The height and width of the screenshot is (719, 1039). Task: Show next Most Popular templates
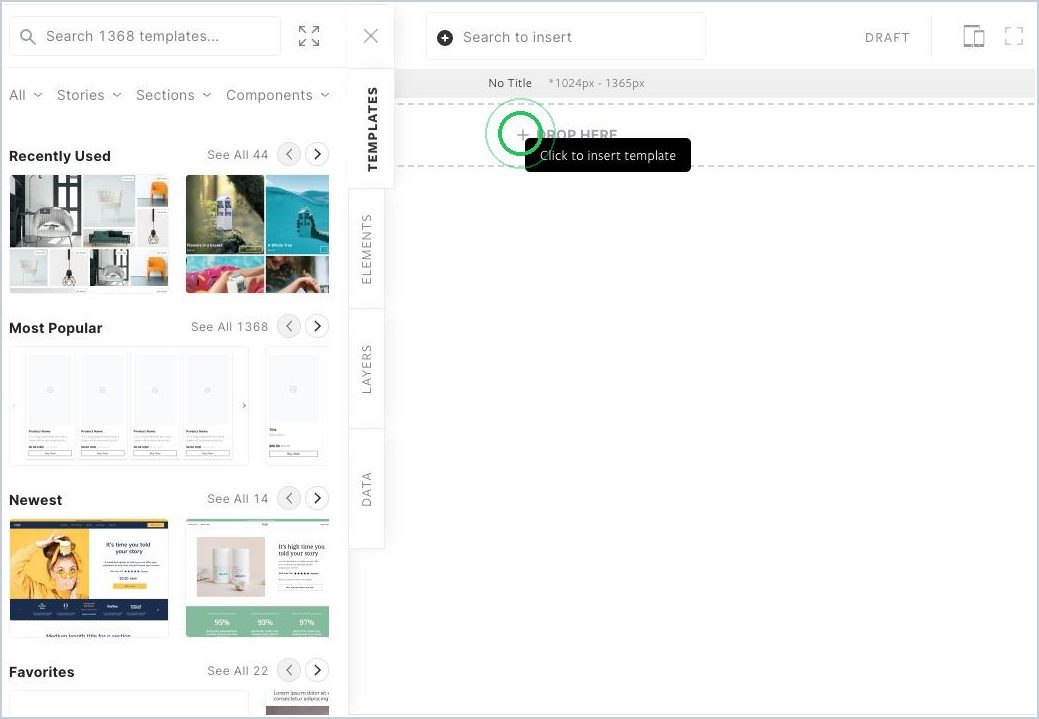point(317,326)
